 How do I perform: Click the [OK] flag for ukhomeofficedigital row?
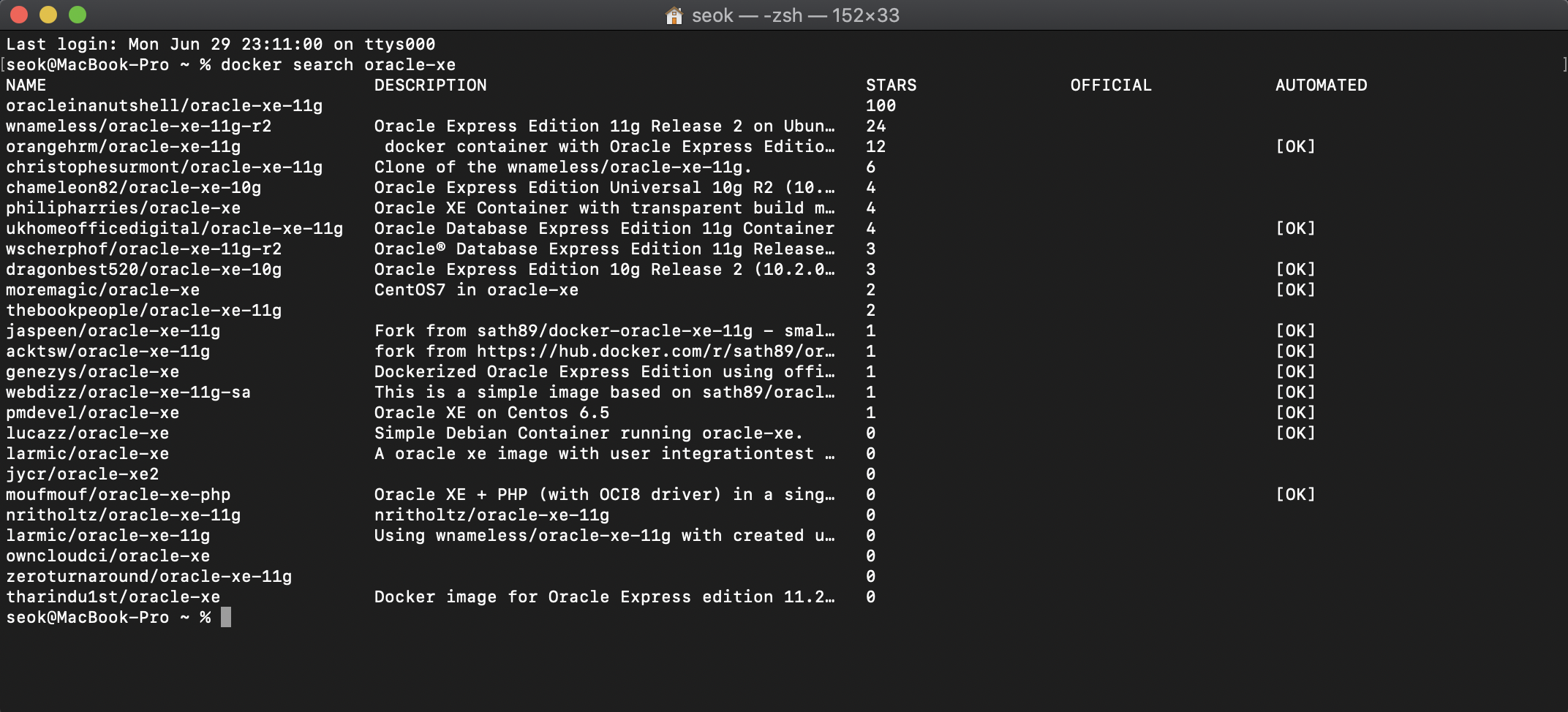tap(1296, 229)
